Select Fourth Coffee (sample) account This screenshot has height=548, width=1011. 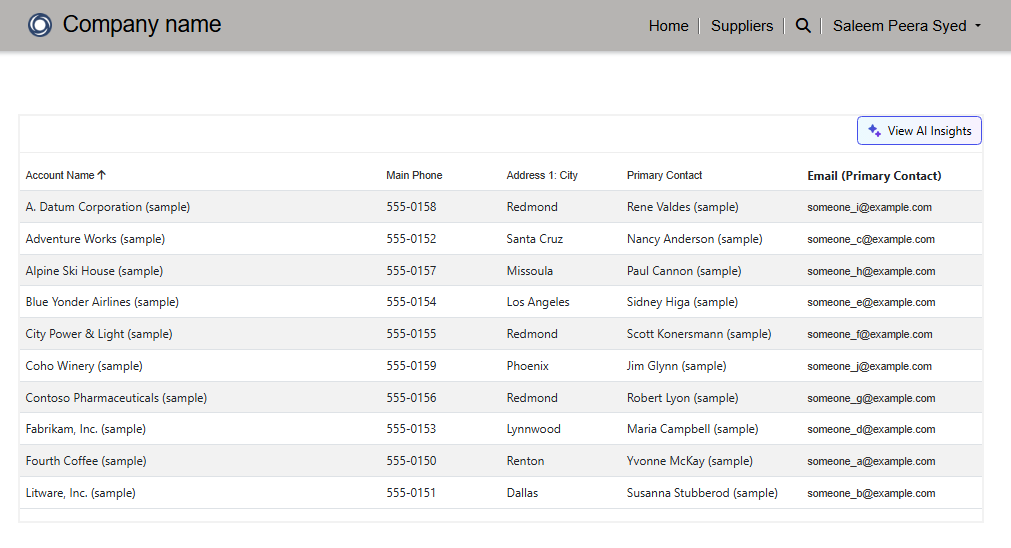click(x=86, y=461)
